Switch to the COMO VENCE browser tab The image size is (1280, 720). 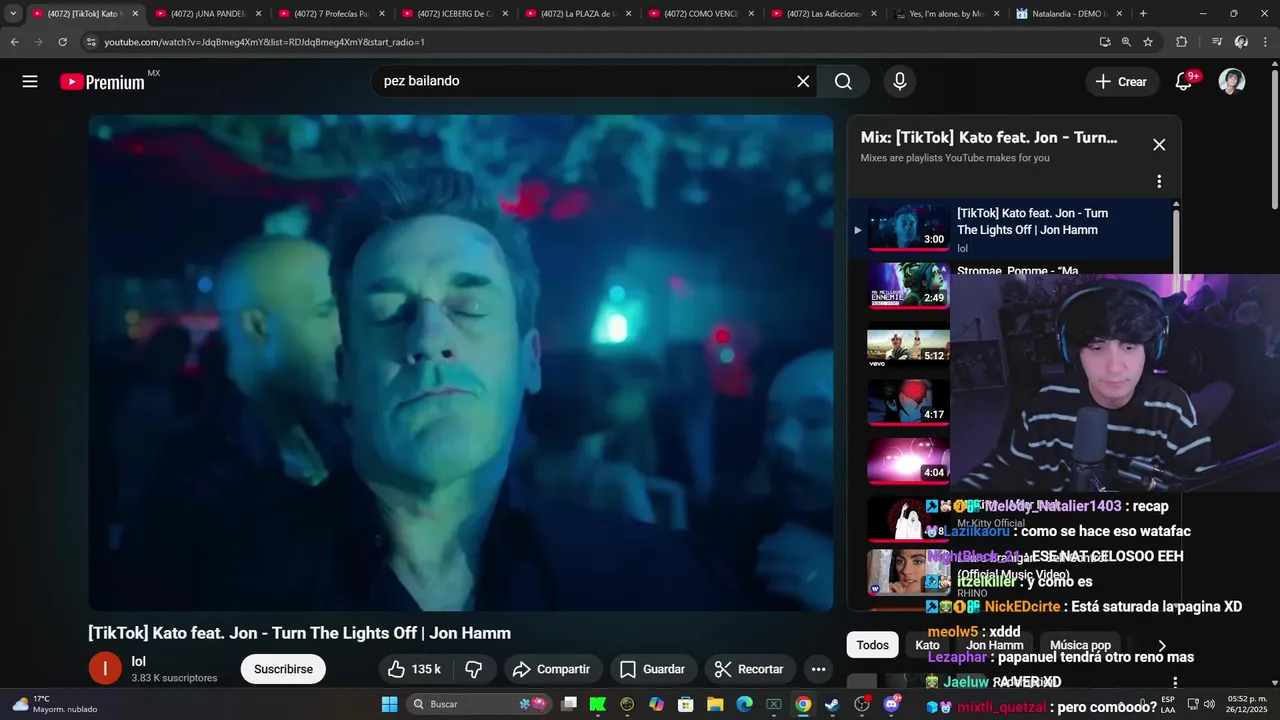coord(700,14)
